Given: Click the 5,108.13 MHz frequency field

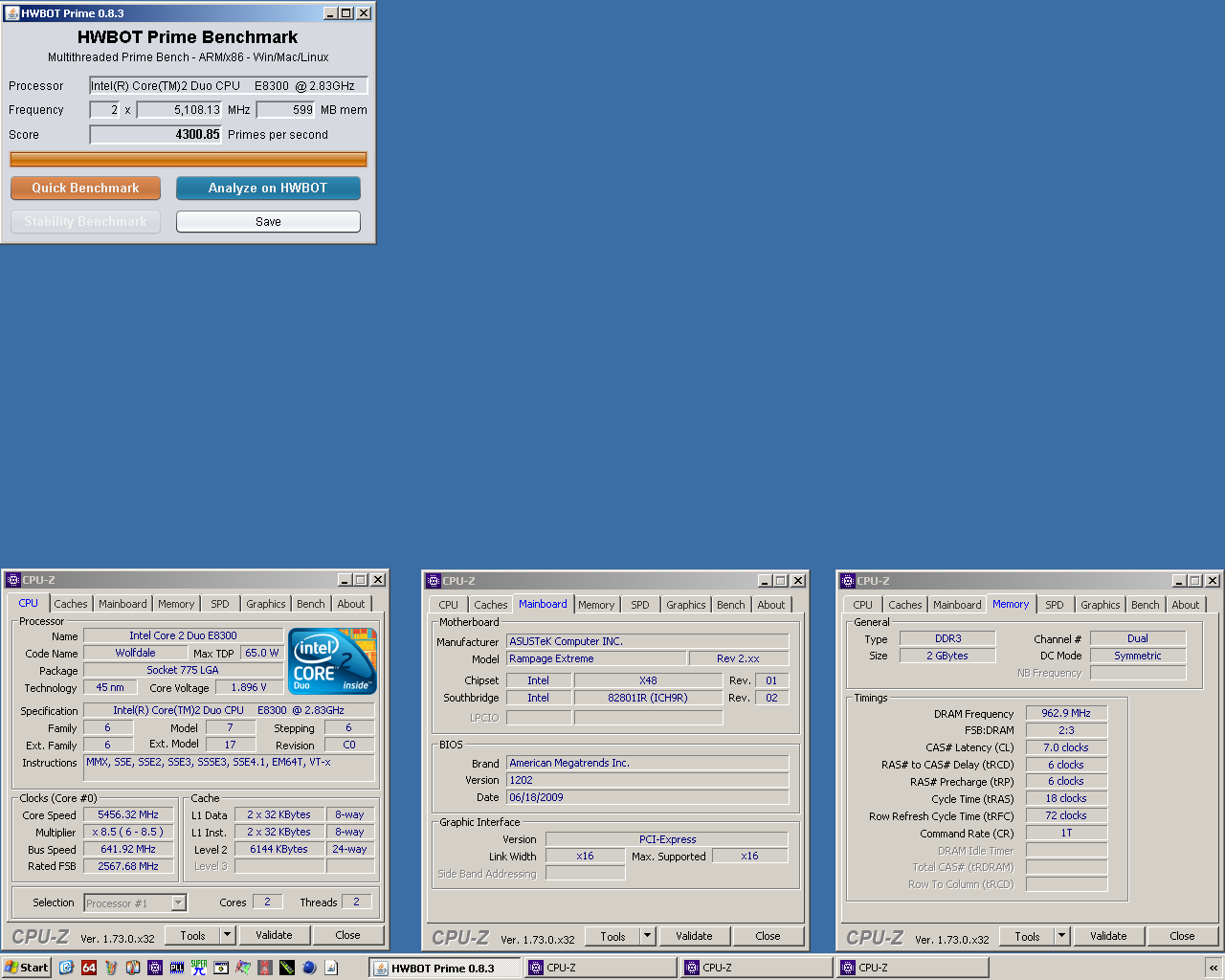Looking at the screenshot, I should [x=180, y=109].
